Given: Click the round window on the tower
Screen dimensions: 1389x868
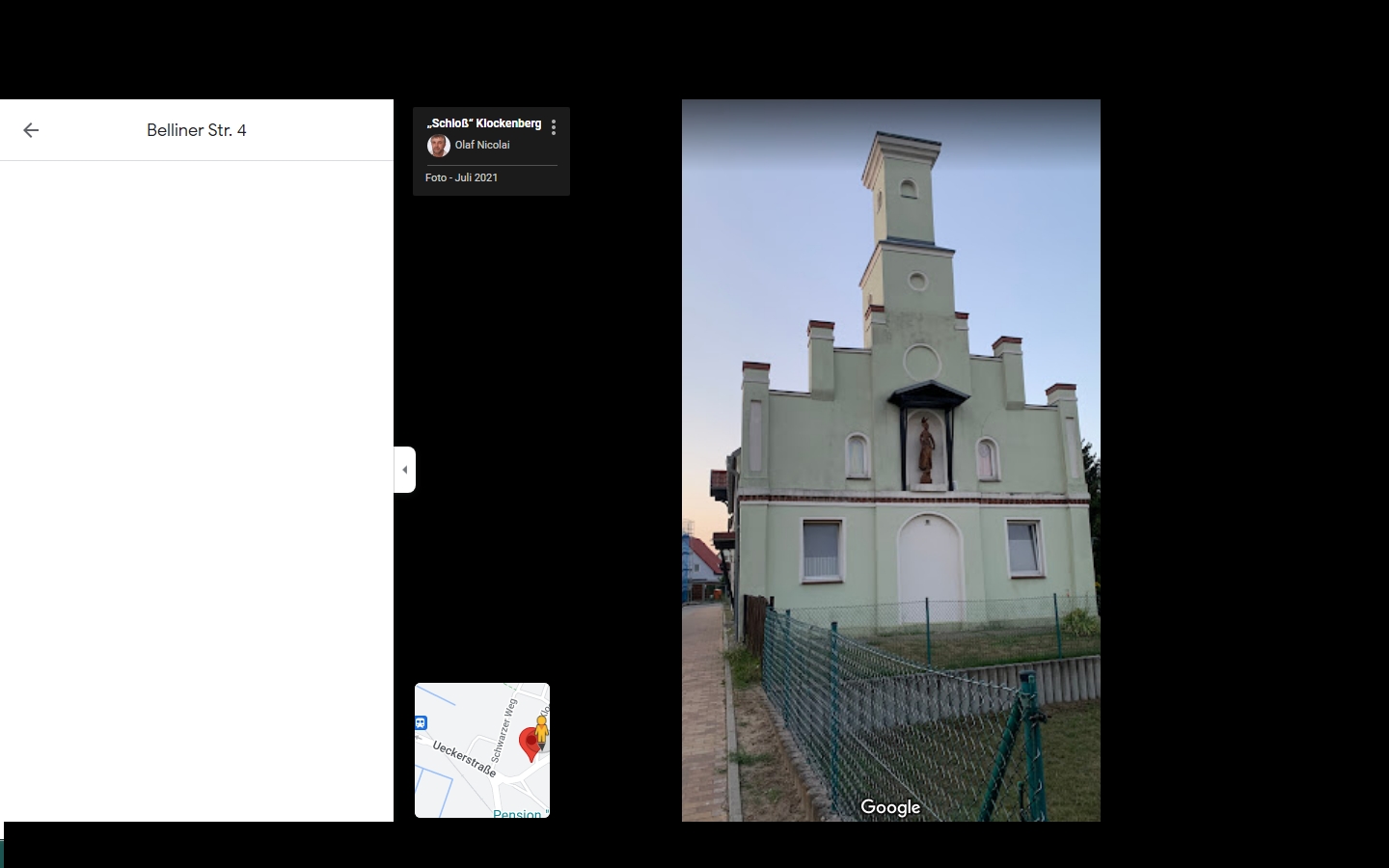Looking at the screenshot, I should point(917,282).
